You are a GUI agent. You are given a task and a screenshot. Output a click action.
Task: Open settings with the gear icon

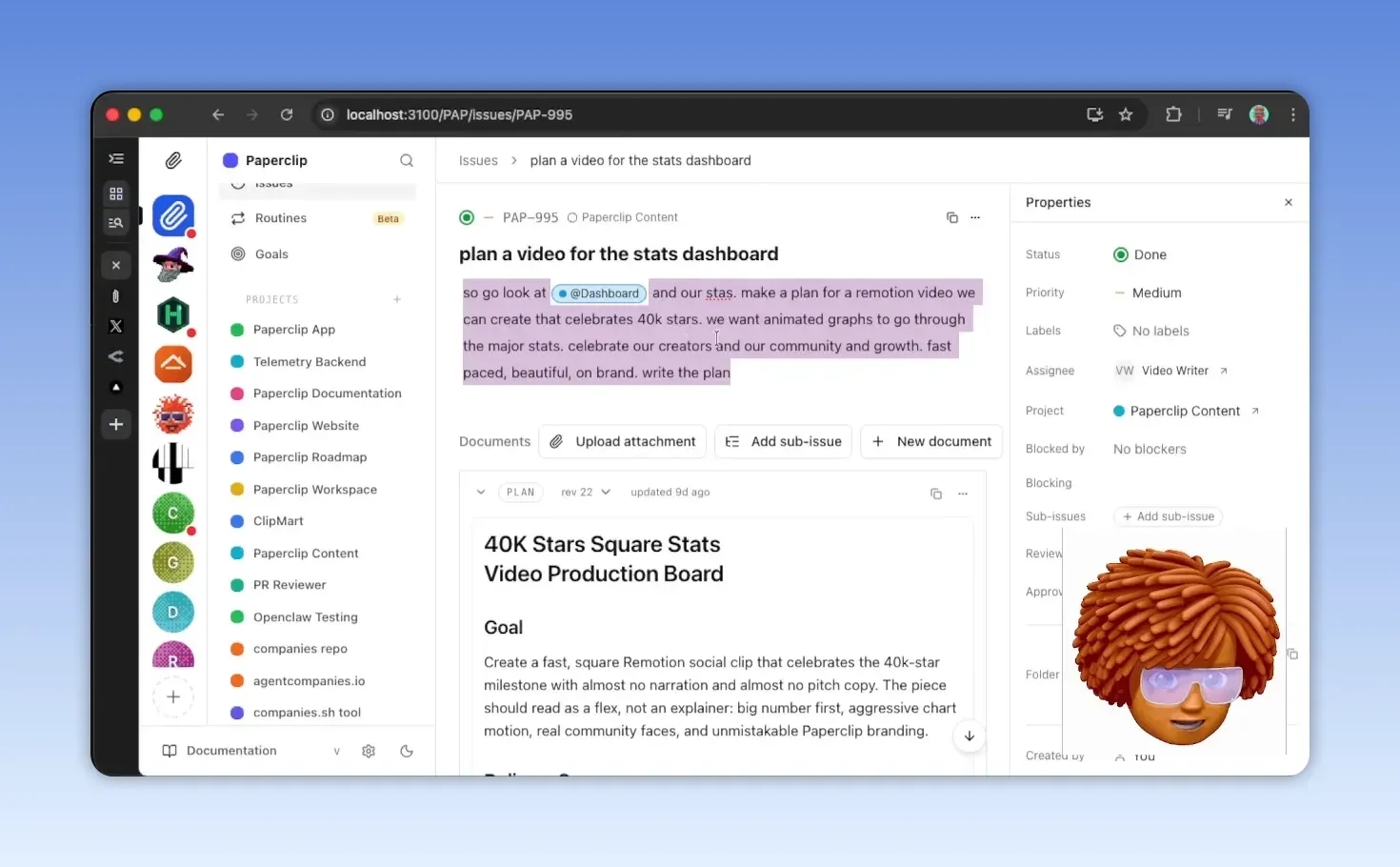369,751
